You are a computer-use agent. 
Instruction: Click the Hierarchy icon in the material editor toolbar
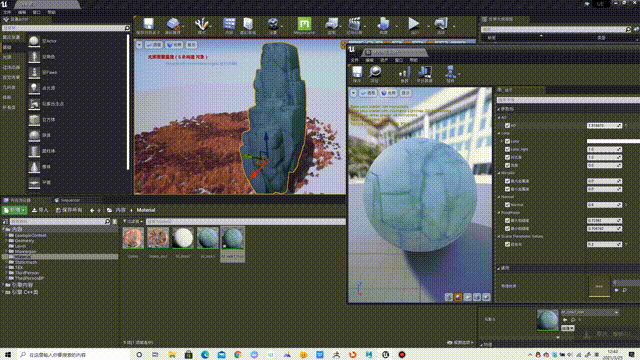pyautogui.click(x=450, y=73)
